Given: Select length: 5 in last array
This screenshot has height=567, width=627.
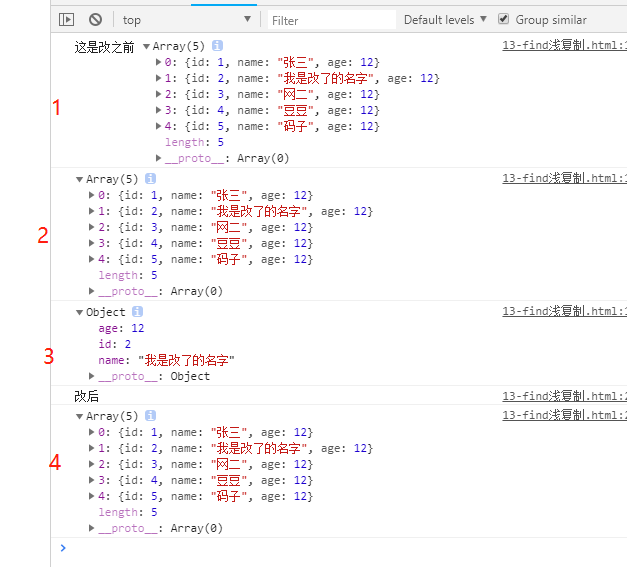Looking at the screenshot, I should (128, 512).
